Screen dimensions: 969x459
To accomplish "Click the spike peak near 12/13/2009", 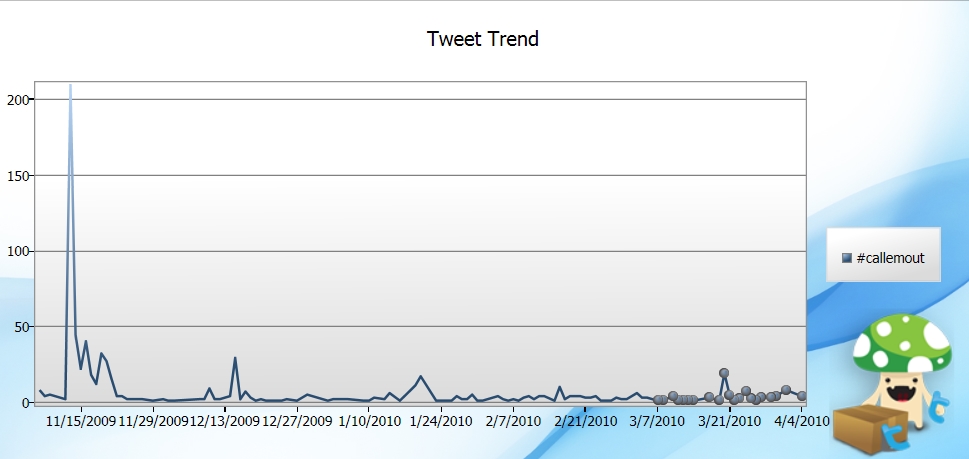I will click(235, 358).
